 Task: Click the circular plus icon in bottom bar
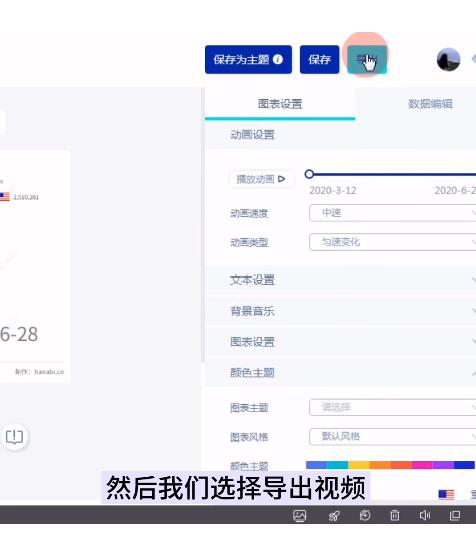point(365,515)
